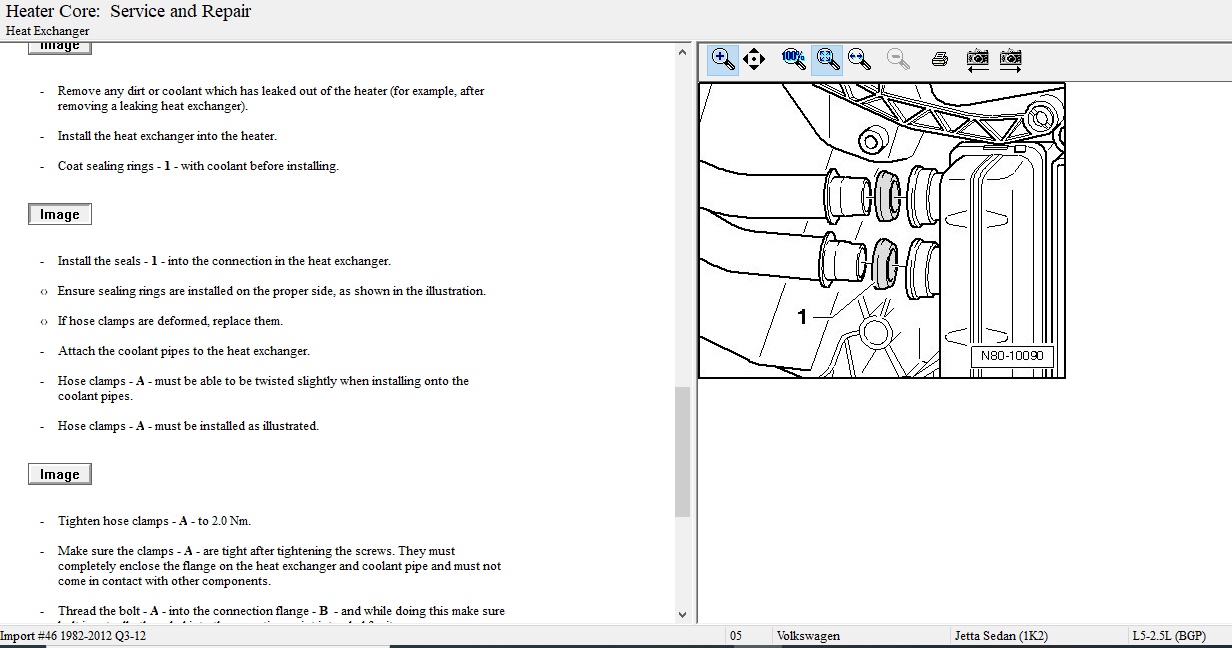This screenshot has width=1232, height=648.
Task: Click the grayed zoom out magnifier
Action: pos(898,59)
